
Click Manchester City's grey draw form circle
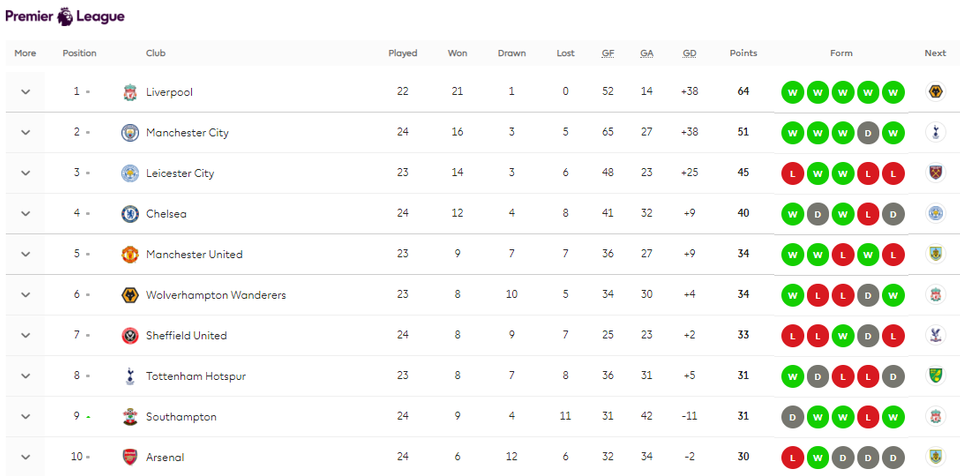tap(868, 132)
